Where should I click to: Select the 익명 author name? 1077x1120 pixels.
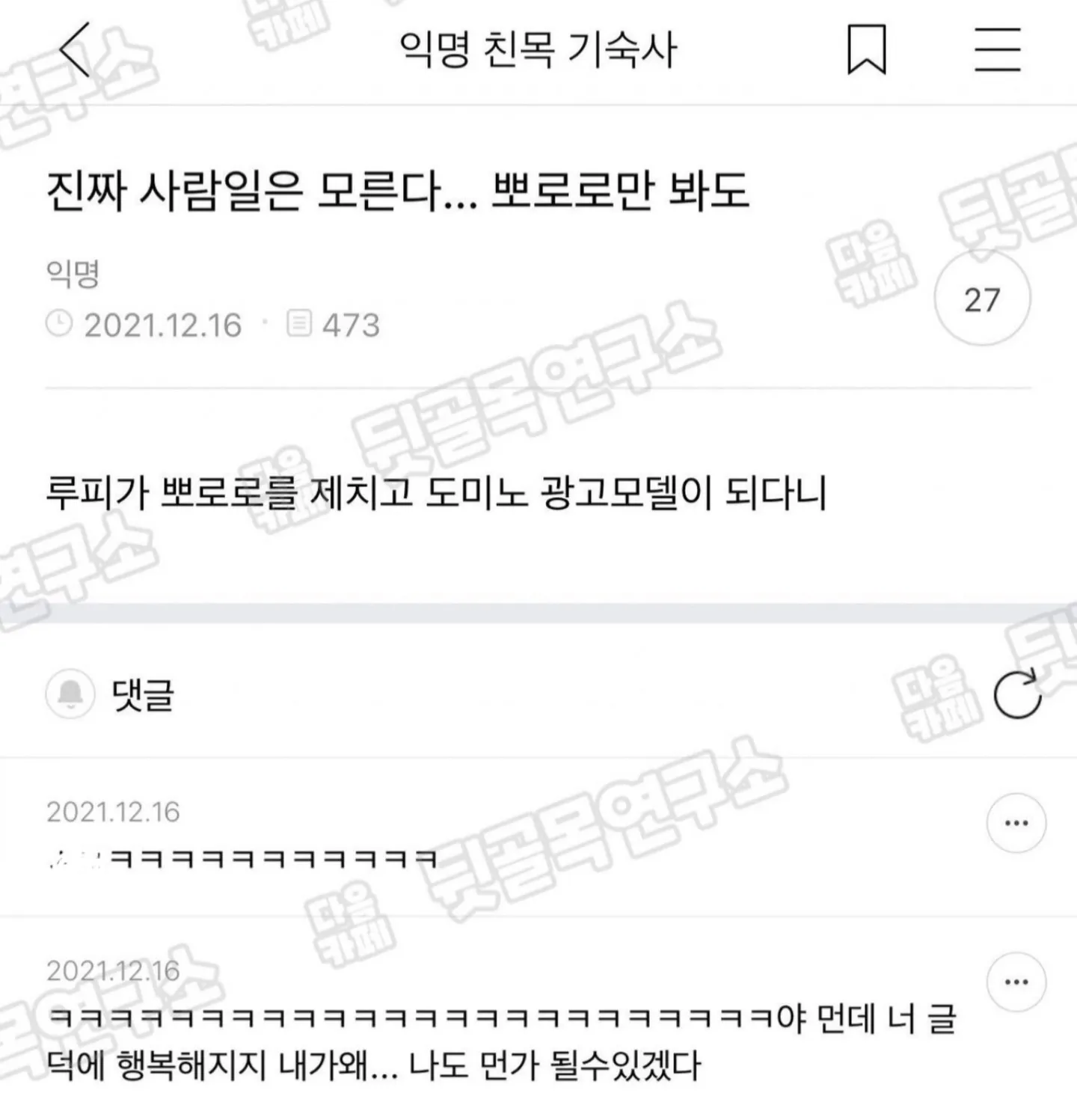pyautogui.click(x=73, y=274)
